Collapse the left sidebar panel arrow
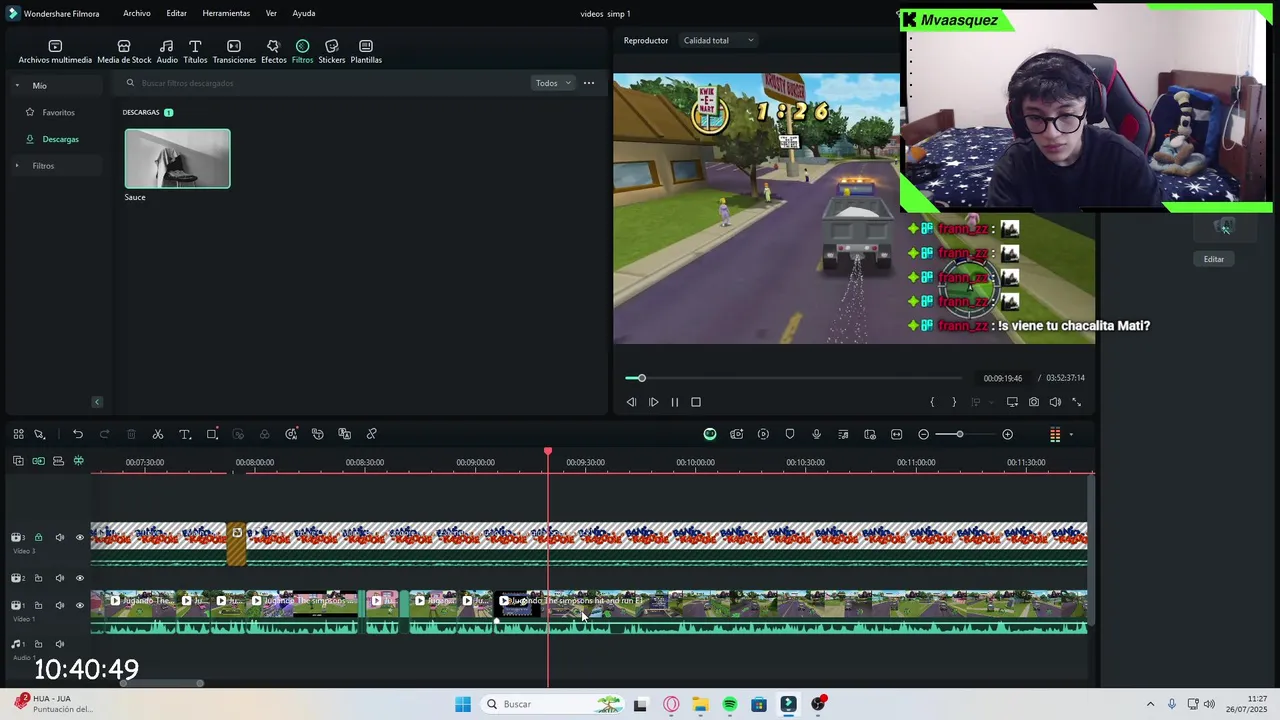This screenshot has width=1280, height=720. pos(97,402)
